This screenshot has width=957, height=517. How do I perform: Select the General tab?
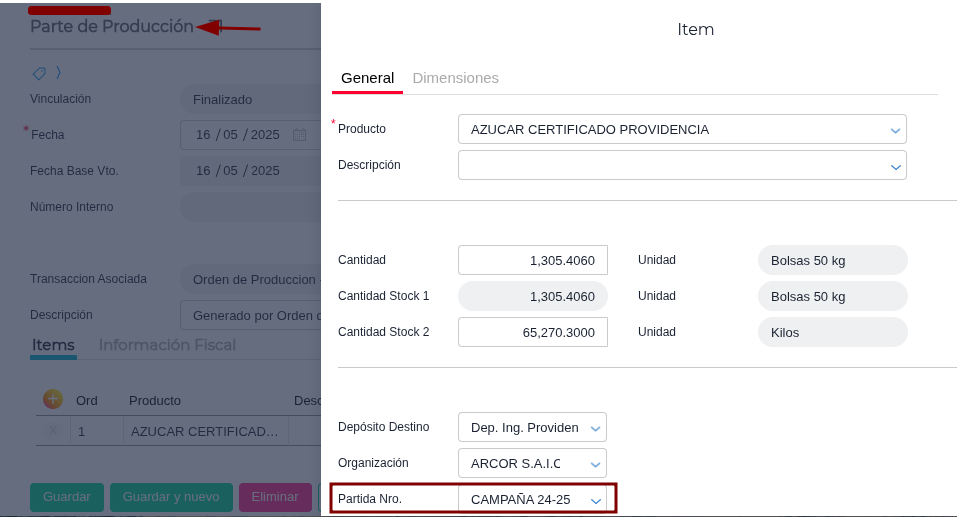pyautogui.click(x=367, y=78)
